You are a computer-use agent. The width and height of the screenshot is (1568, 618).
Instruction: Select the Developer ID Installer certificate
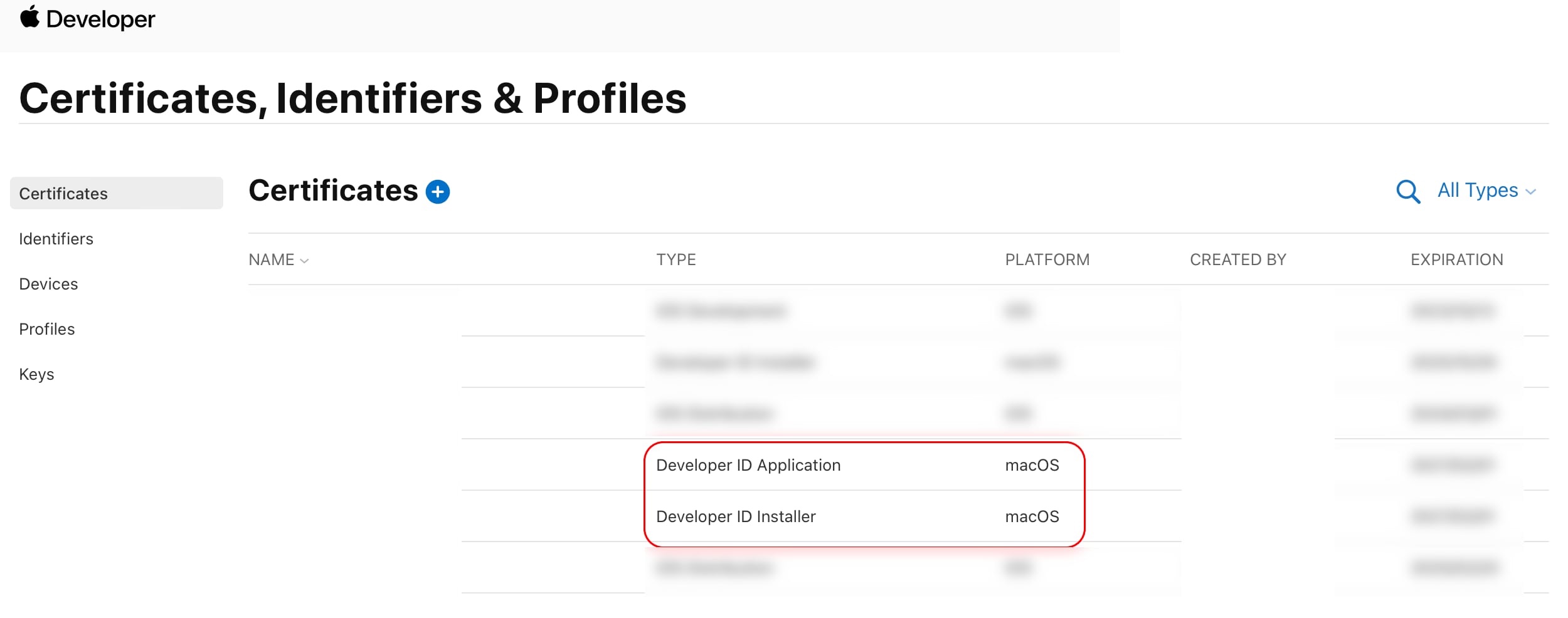point(735,516)
